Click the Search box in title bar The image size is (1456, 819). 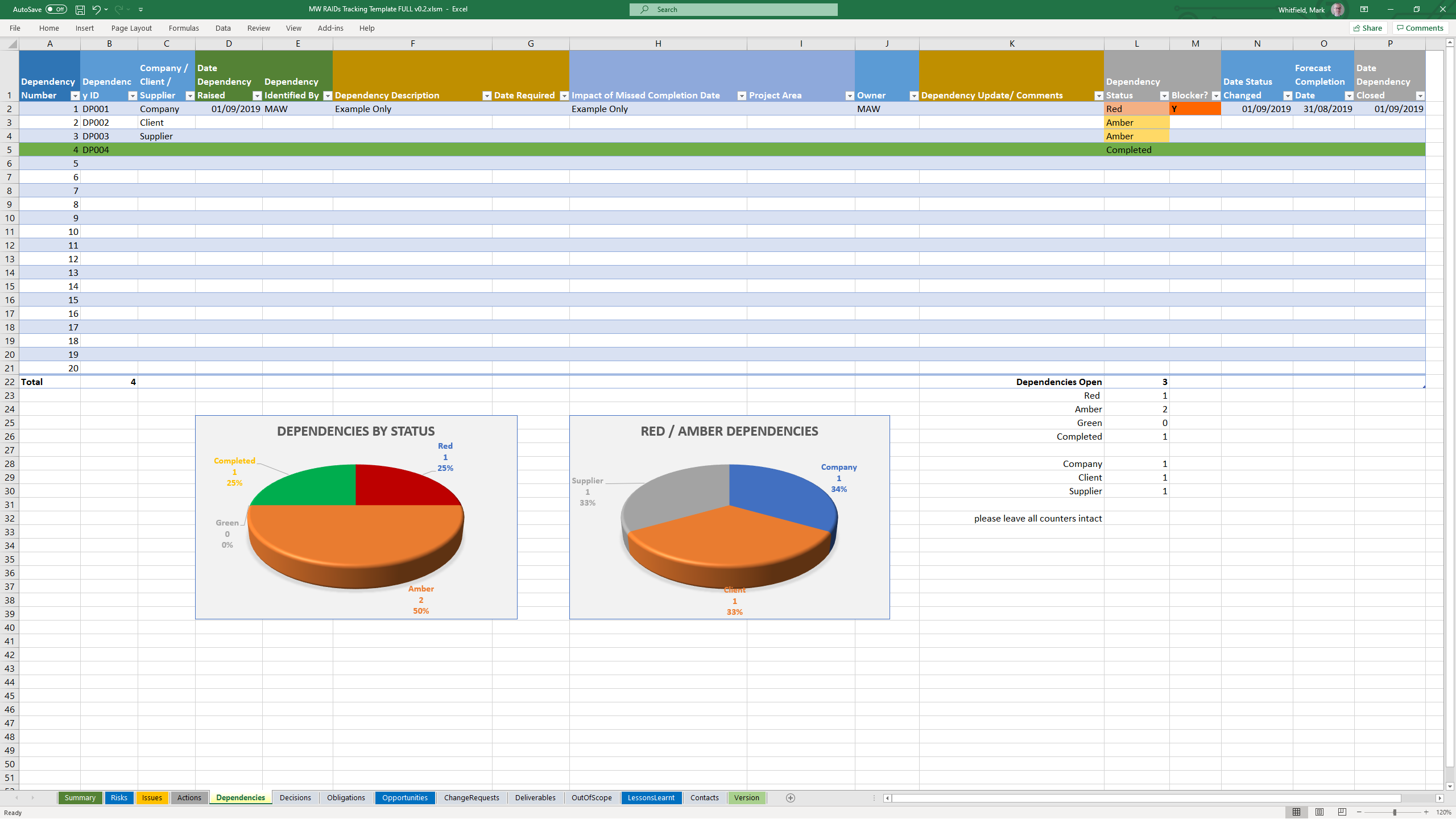tap(733, 10)
